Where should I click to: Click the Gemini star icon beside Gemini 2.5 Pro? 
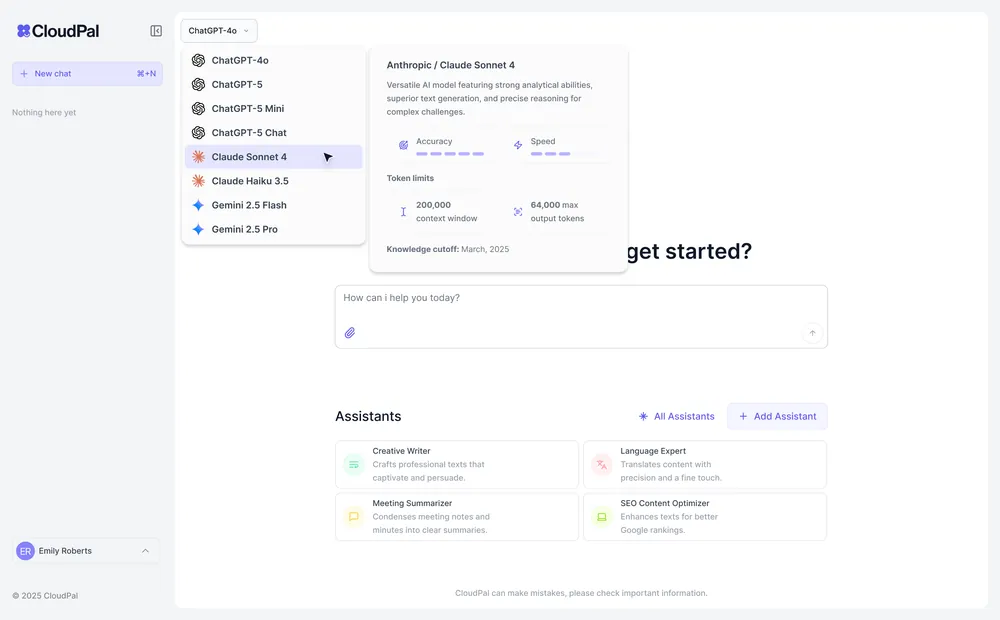pos(198,229)
